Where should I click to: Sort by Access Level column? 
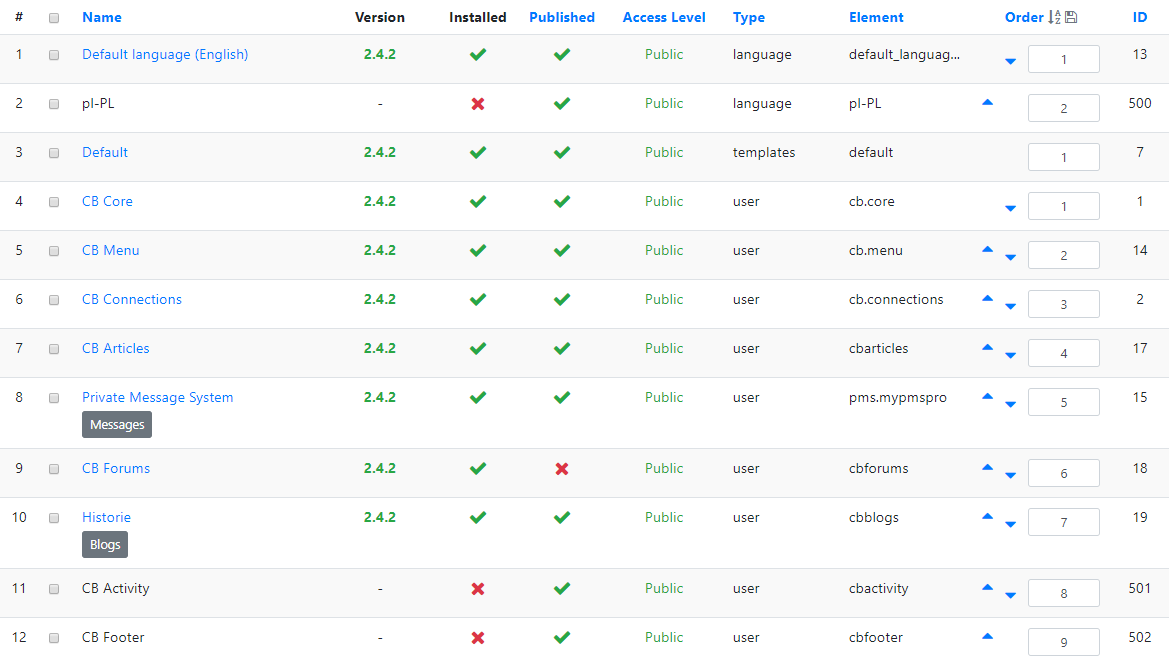[x=664, y=17]
